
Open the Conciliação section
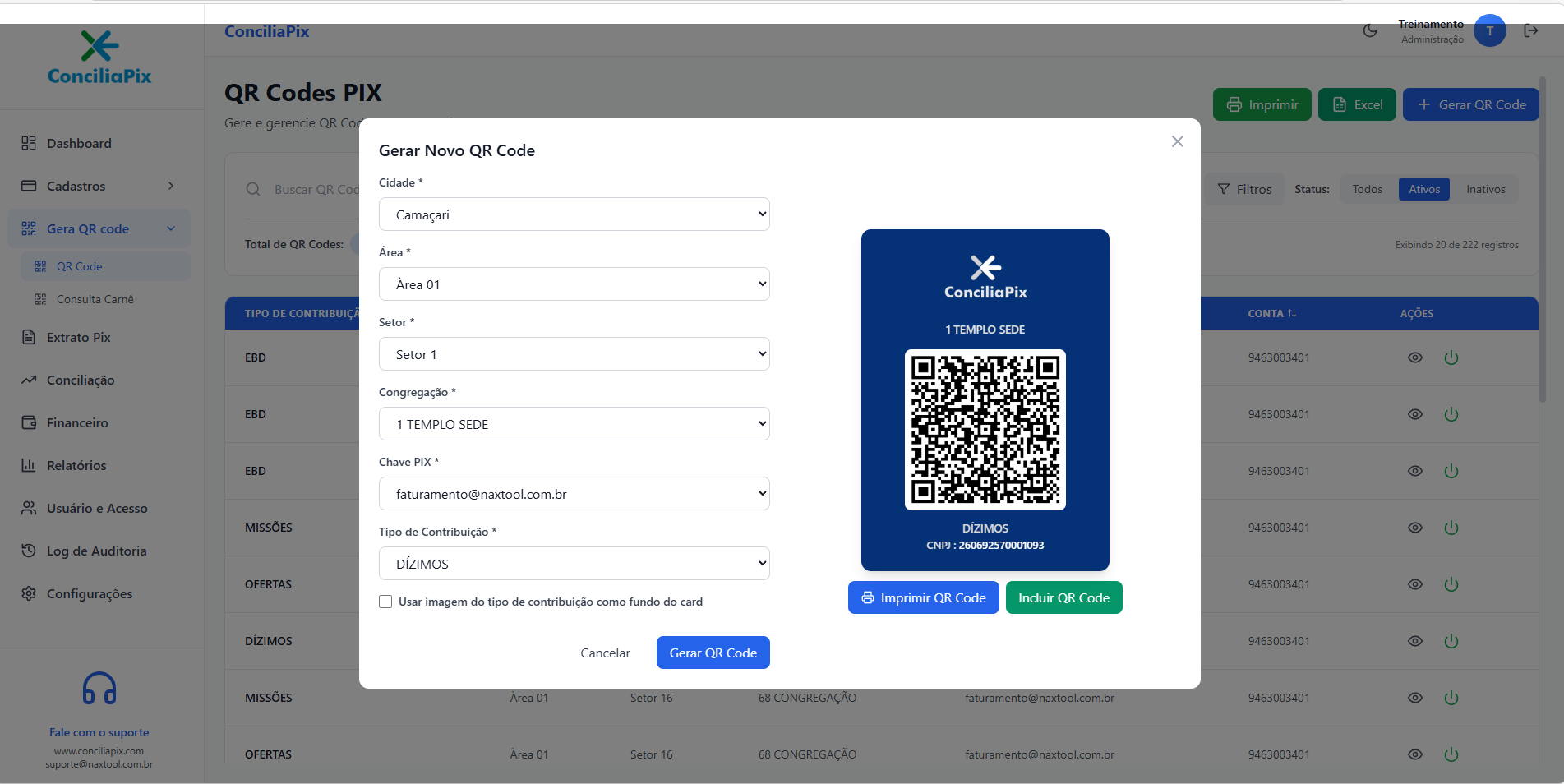click(x=79, y=380)
